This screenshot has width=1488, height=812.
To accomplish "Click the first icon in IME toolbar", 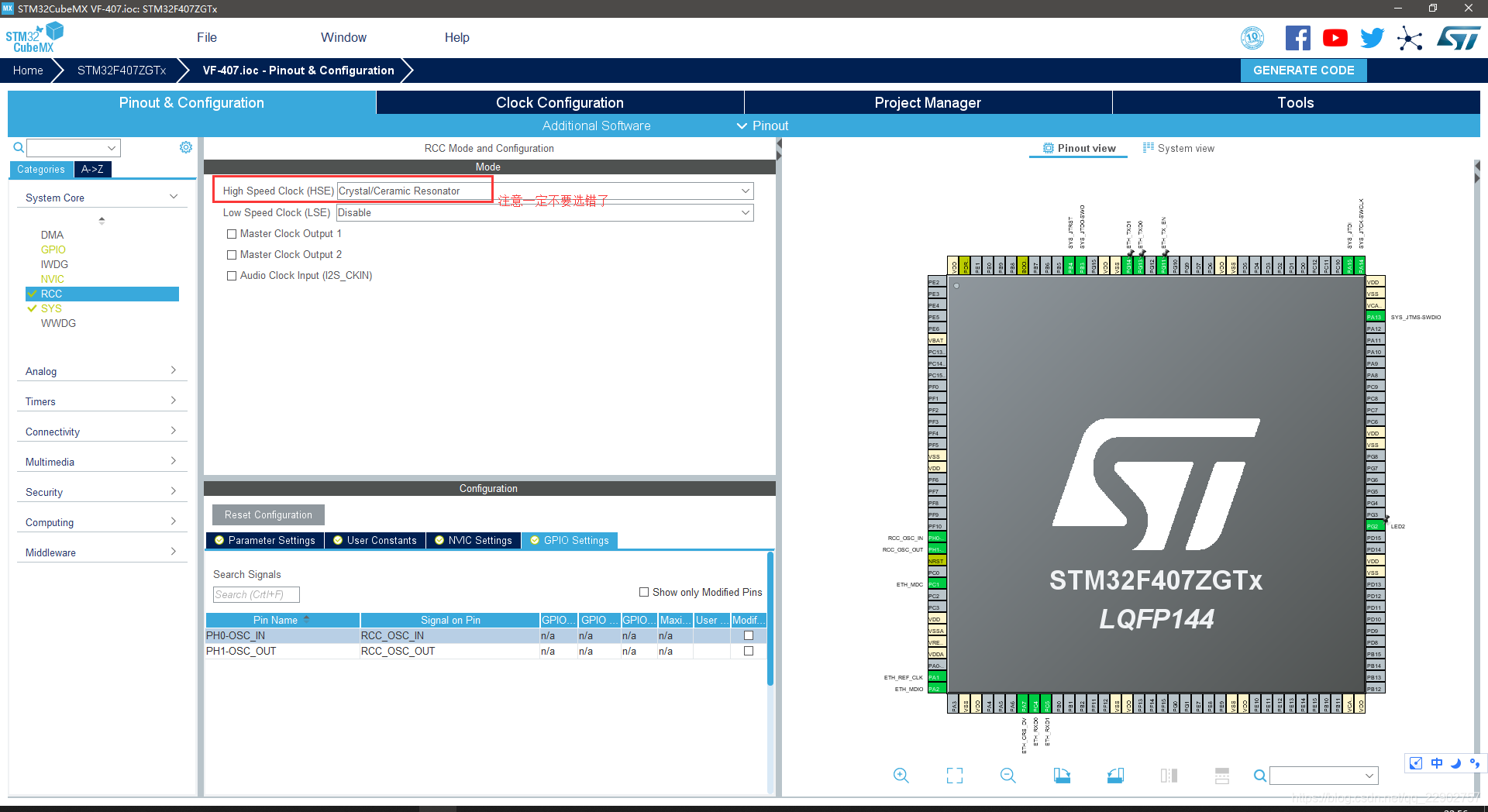I will click(x=1416, y=763).
